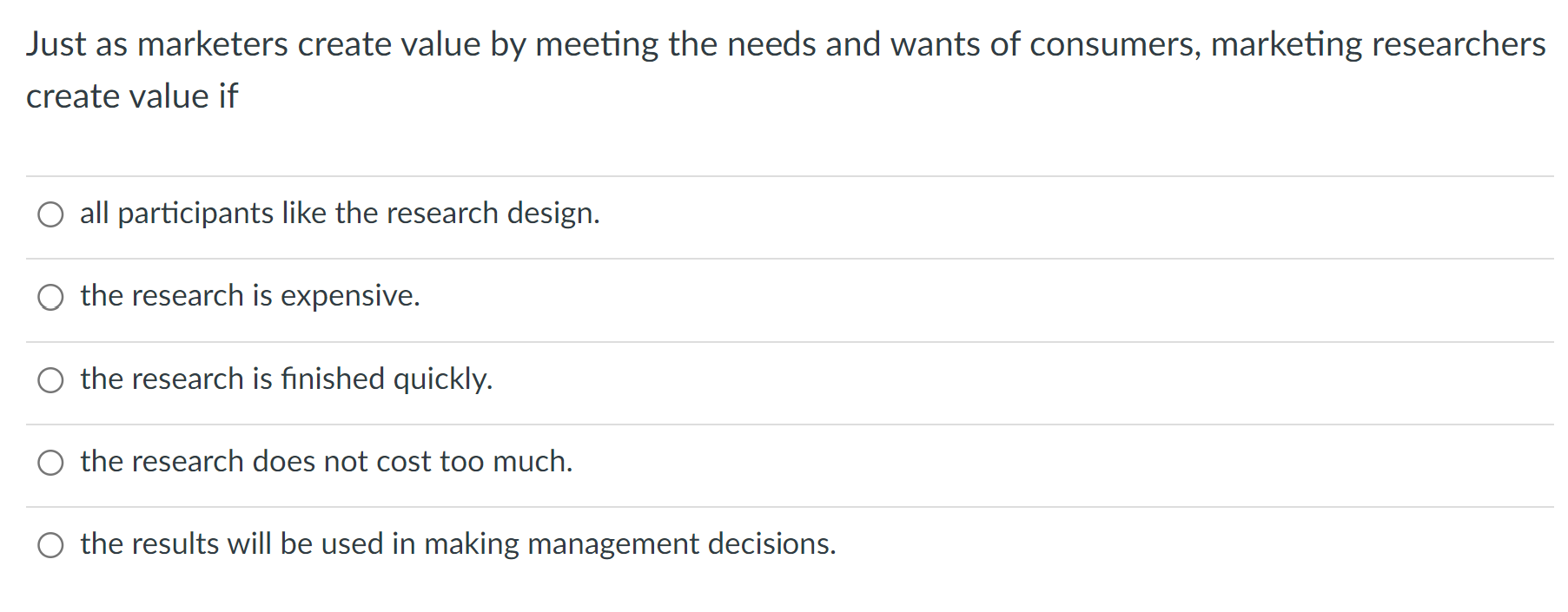
Task: Select radio button for 'all participants like the research design'
Action: pyautogui.click(x=51, y=214)
